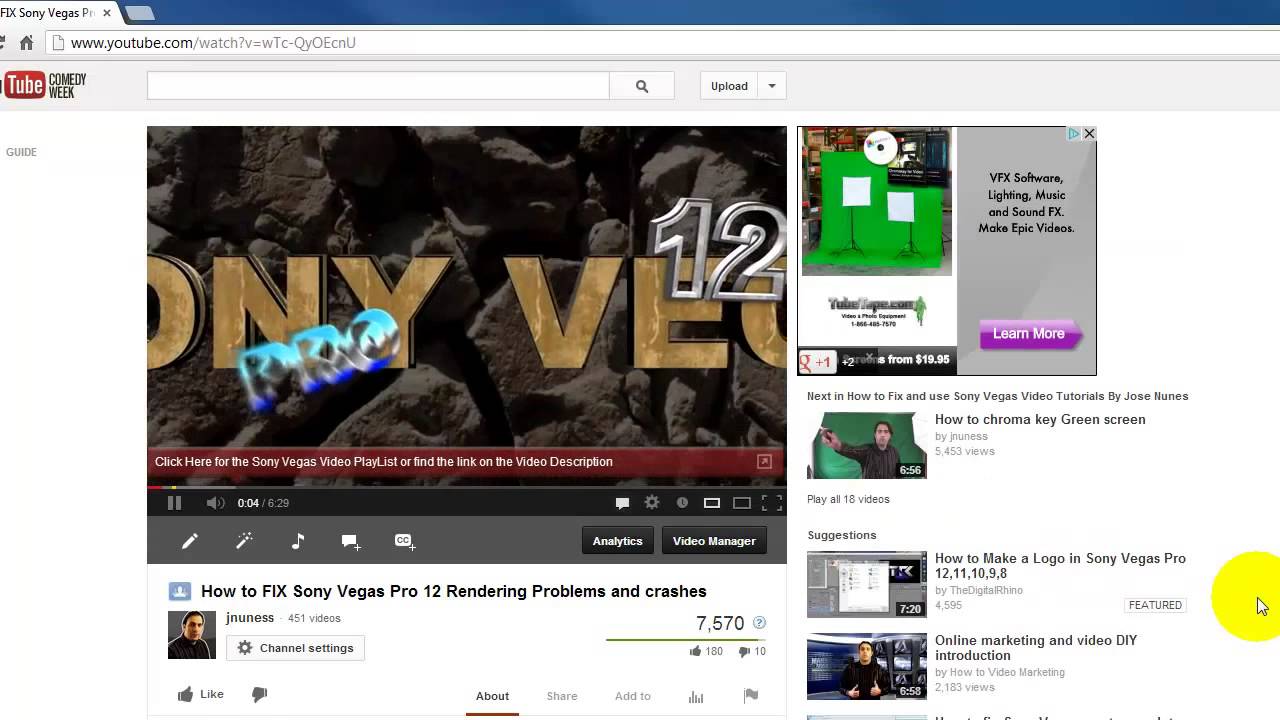Click the browser Home icon
Image resolution: width=1280 pixels, height=720 pixels.
pyautogui.click(x=27, y=43)
